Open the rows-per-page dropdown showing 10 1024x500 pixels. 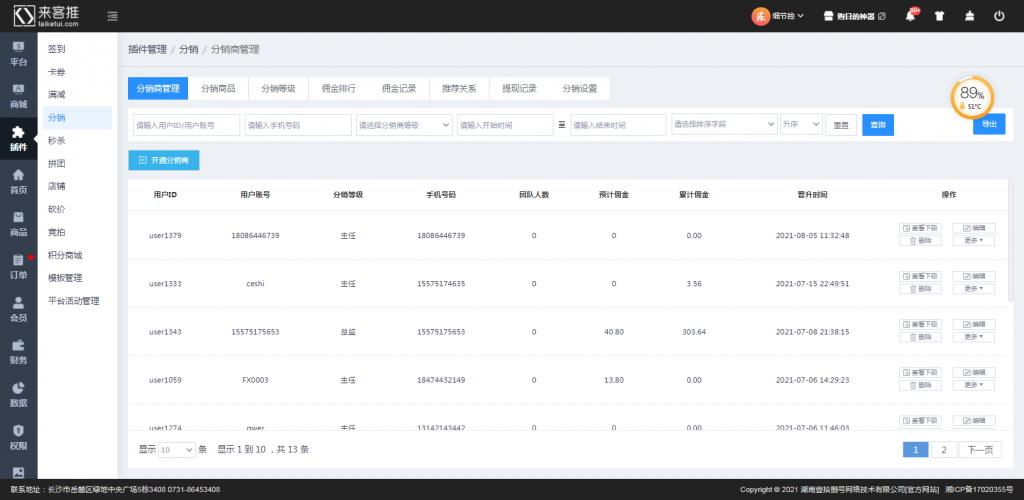177,450
